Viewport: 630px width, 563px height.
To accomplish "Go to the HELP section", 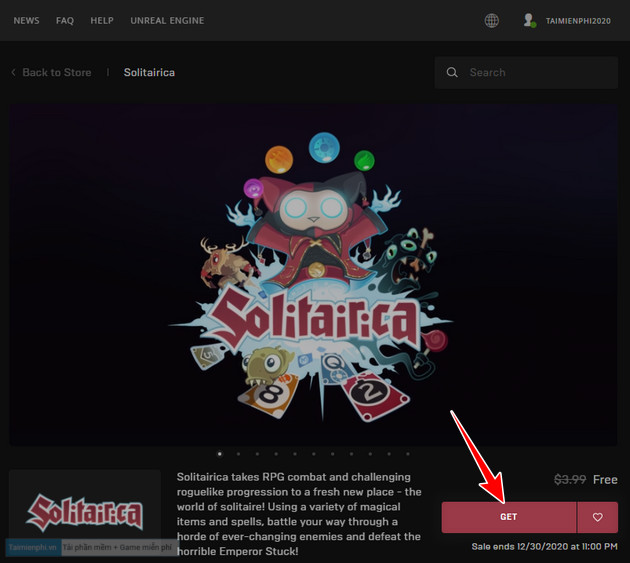I will (102, 21).
